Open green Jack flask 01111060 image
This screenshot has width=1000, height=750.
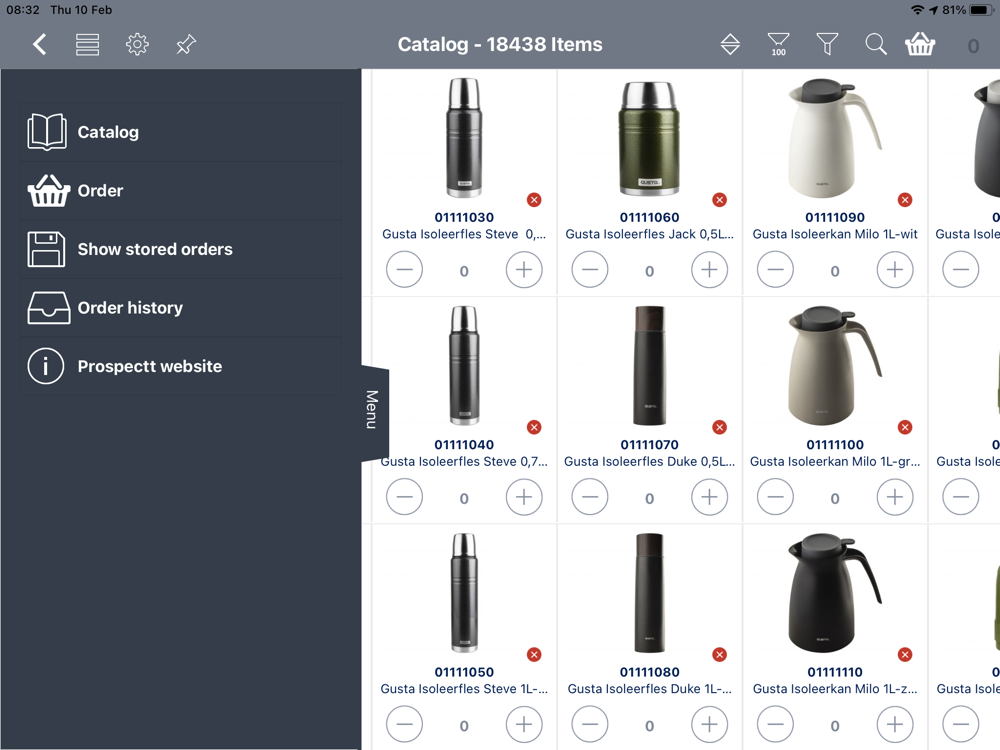(649, 138)
